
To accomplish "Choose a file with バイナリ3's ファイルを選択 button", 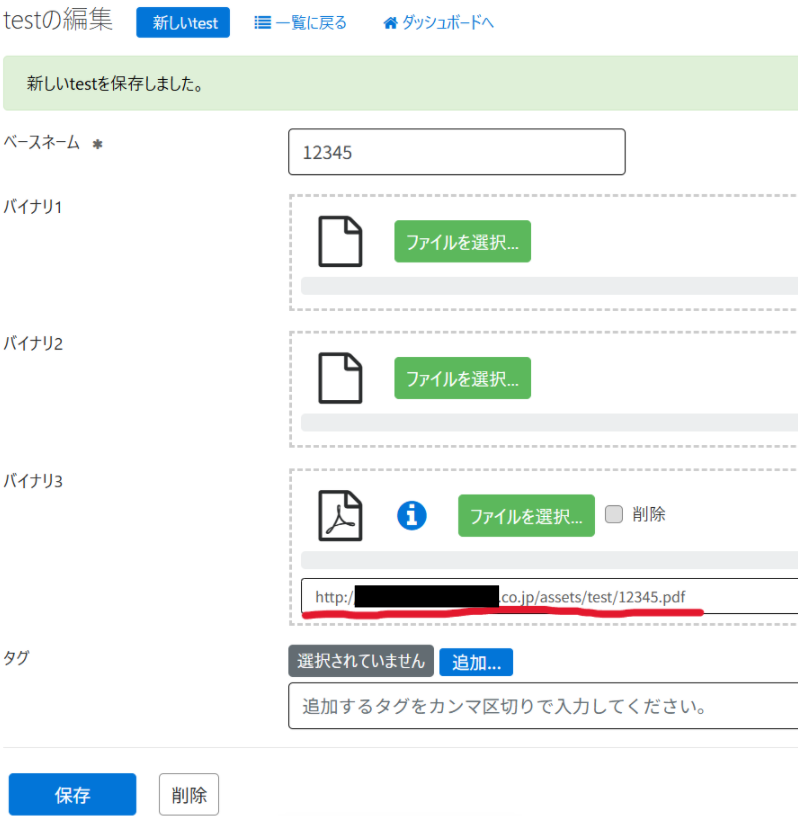I will 526,516.
